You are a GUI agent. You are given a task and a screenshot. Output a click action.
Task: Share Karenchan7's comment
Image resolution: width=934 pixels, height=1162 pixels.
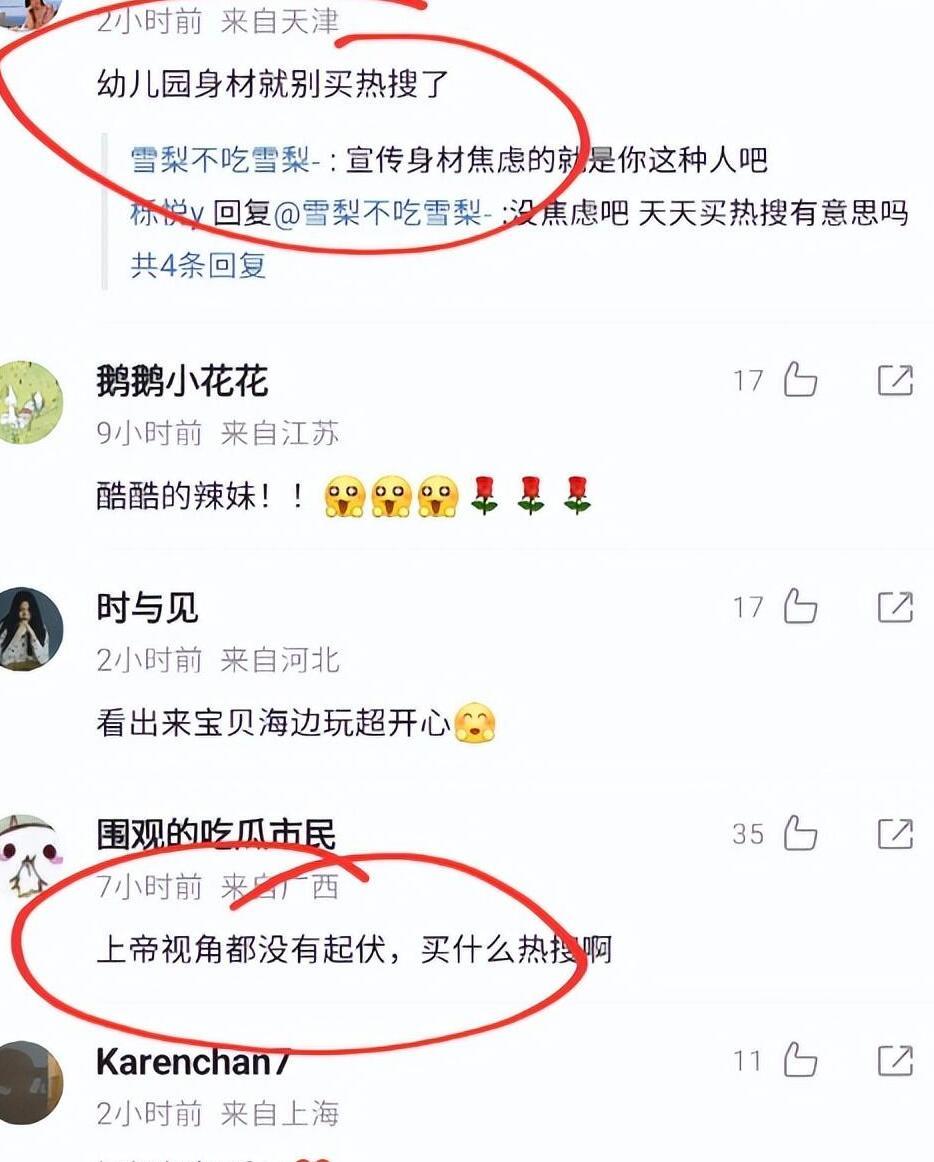point(895,1060)
